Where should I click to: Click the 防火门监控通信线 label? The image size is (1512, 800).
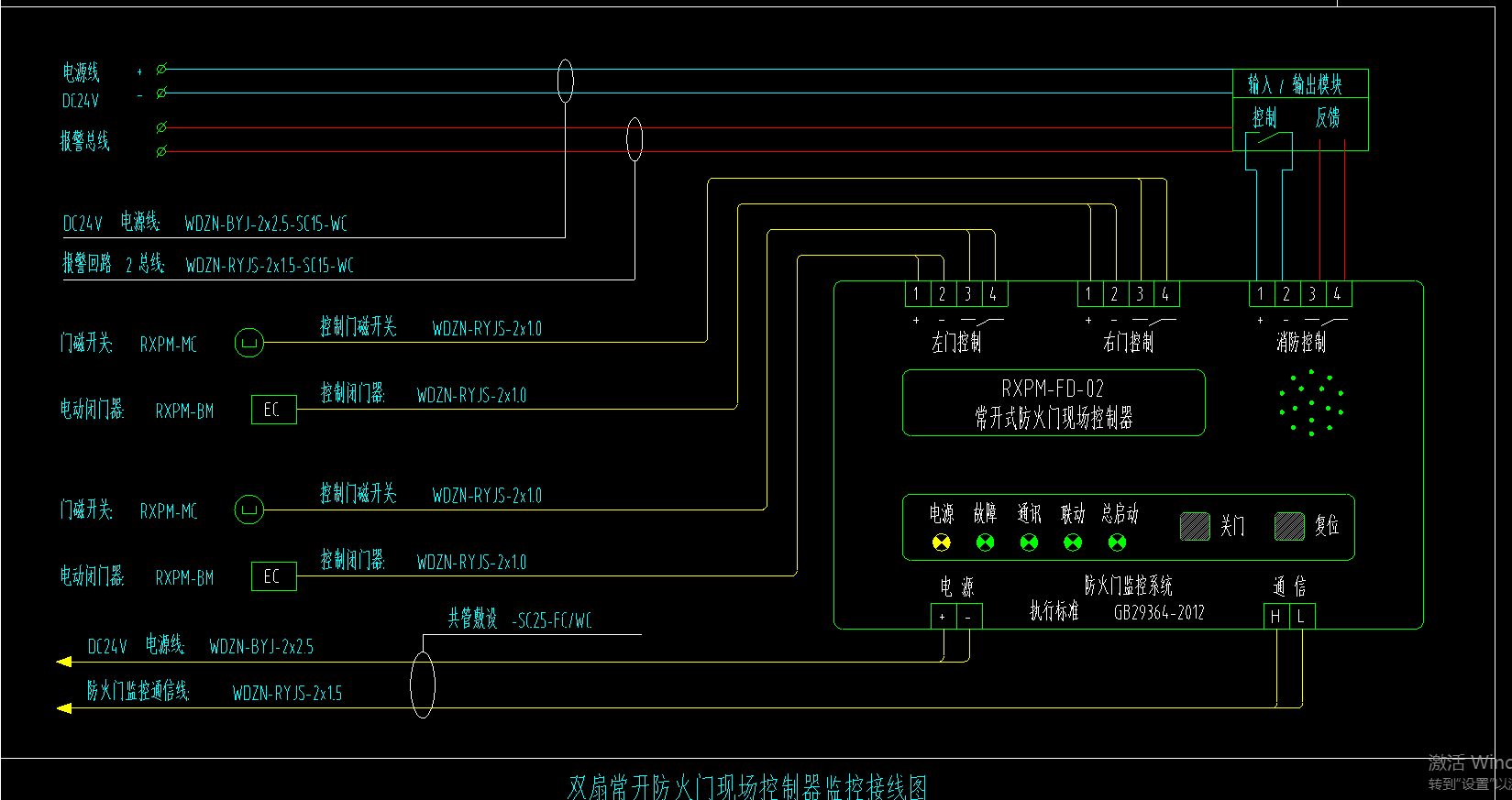click(x=138, y=691)
